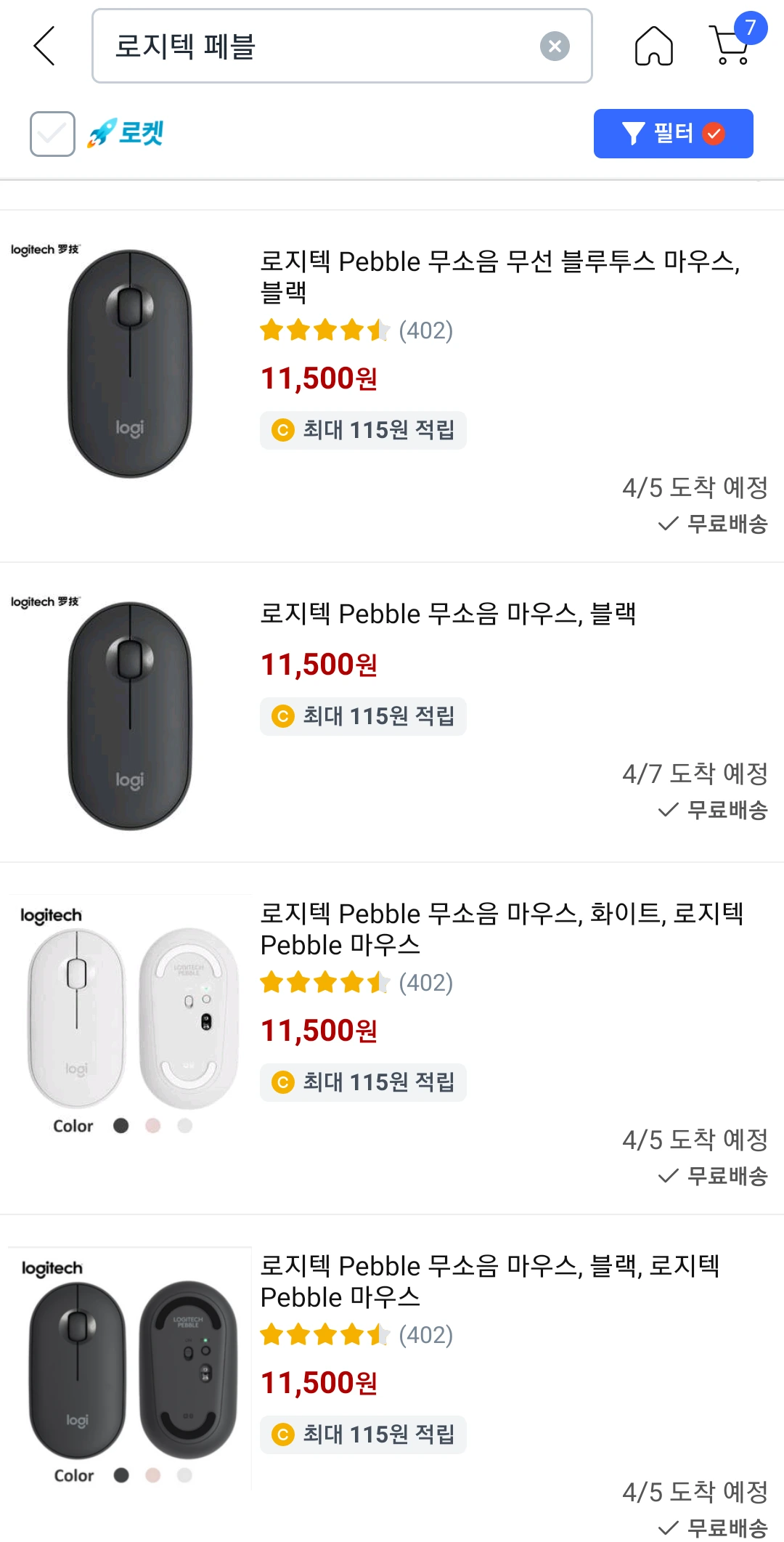Image resolution: width=784 pixels, height=1542 pixels.
Task: Open the 로지텍 Pebble 무소음 마우스, 블랙 listing title
Action: [x=448, y=614]
